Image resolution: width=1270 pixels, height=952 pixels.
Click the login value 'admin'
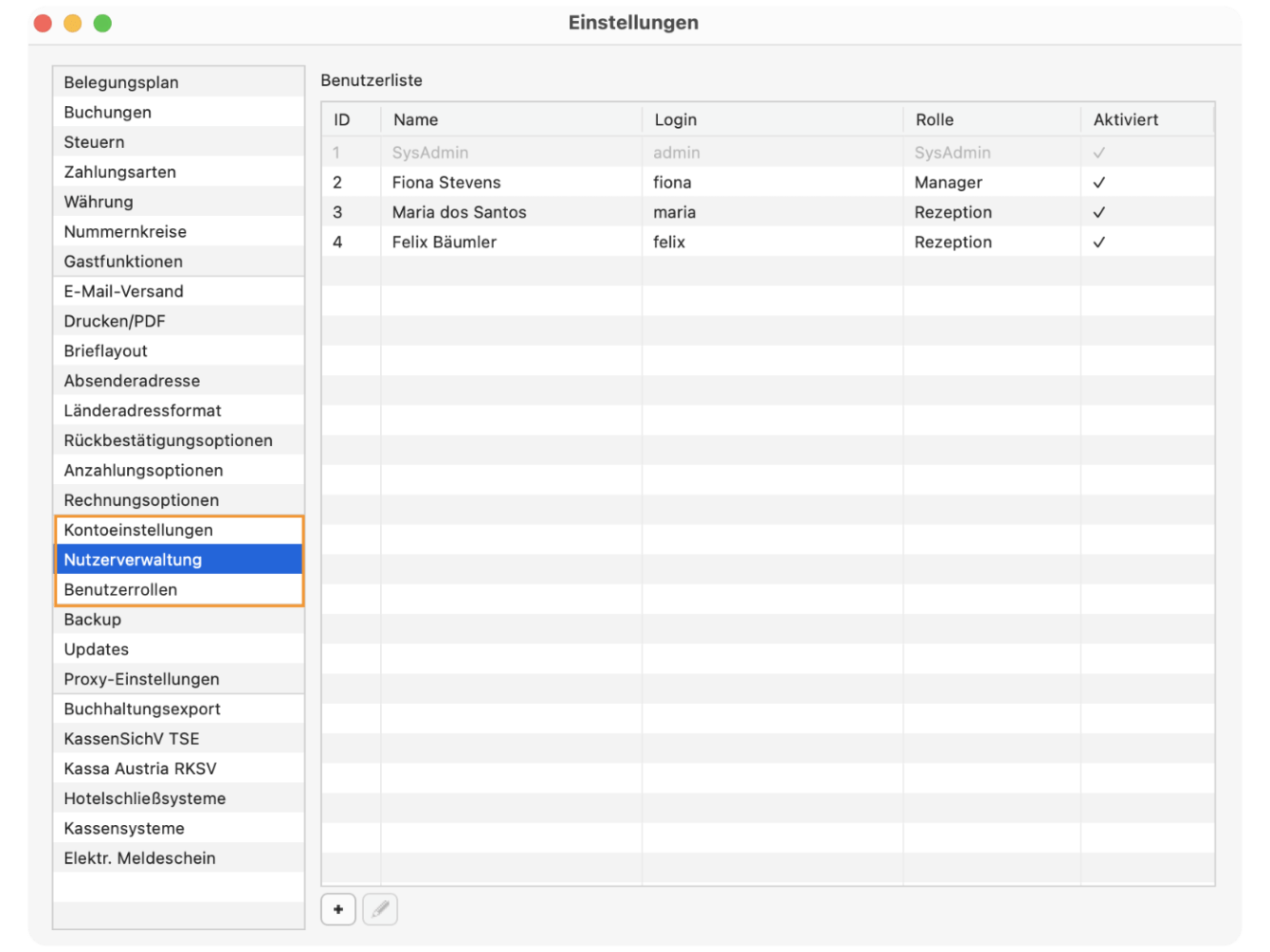(677, 153)
